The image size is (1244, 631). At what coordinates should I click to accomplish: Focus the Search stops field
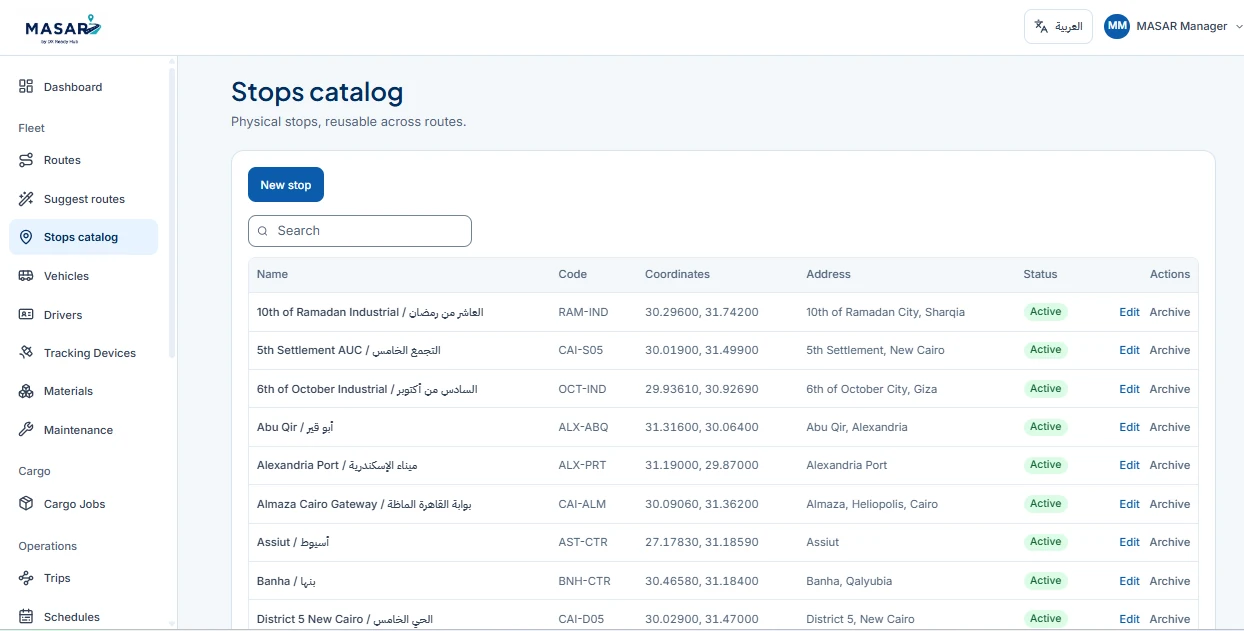click(360, 231)
